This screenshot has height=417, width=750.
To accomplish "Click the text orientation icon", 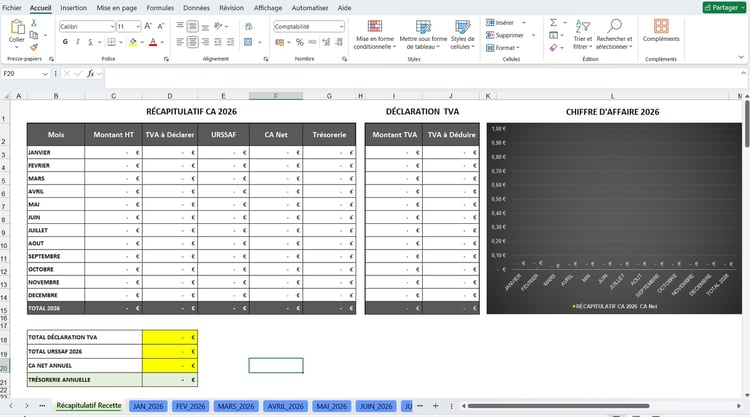I will [218, 26].
